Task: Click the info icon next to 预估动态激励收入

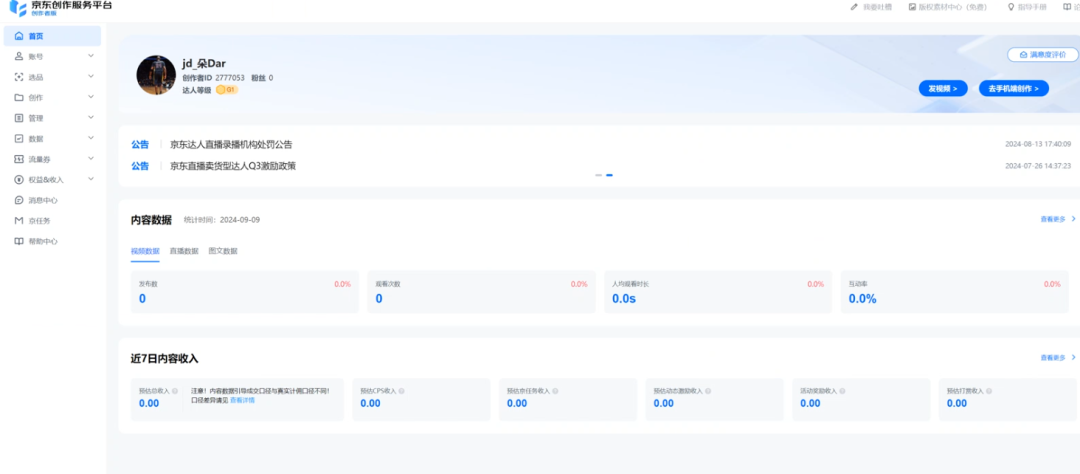Action: [x=707, y=391]
